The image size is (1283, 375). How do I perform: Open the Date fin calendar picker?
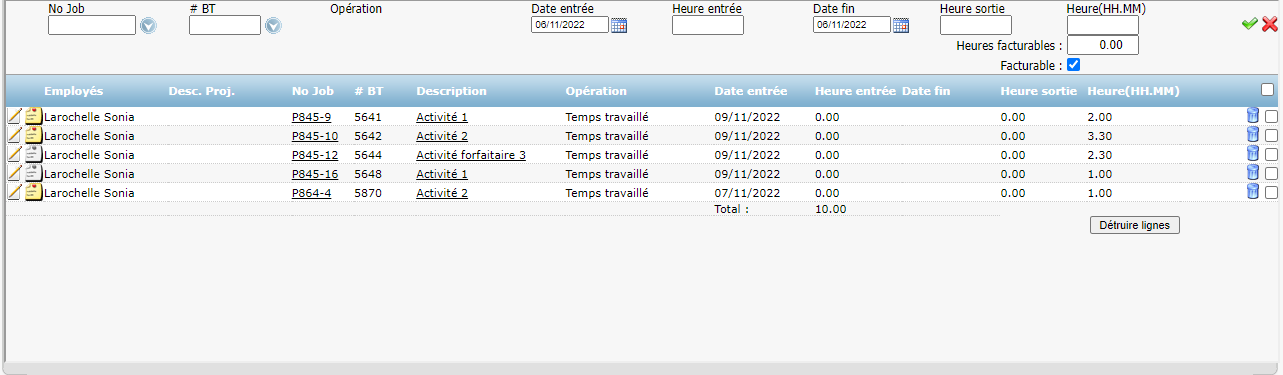pos(901,25)
